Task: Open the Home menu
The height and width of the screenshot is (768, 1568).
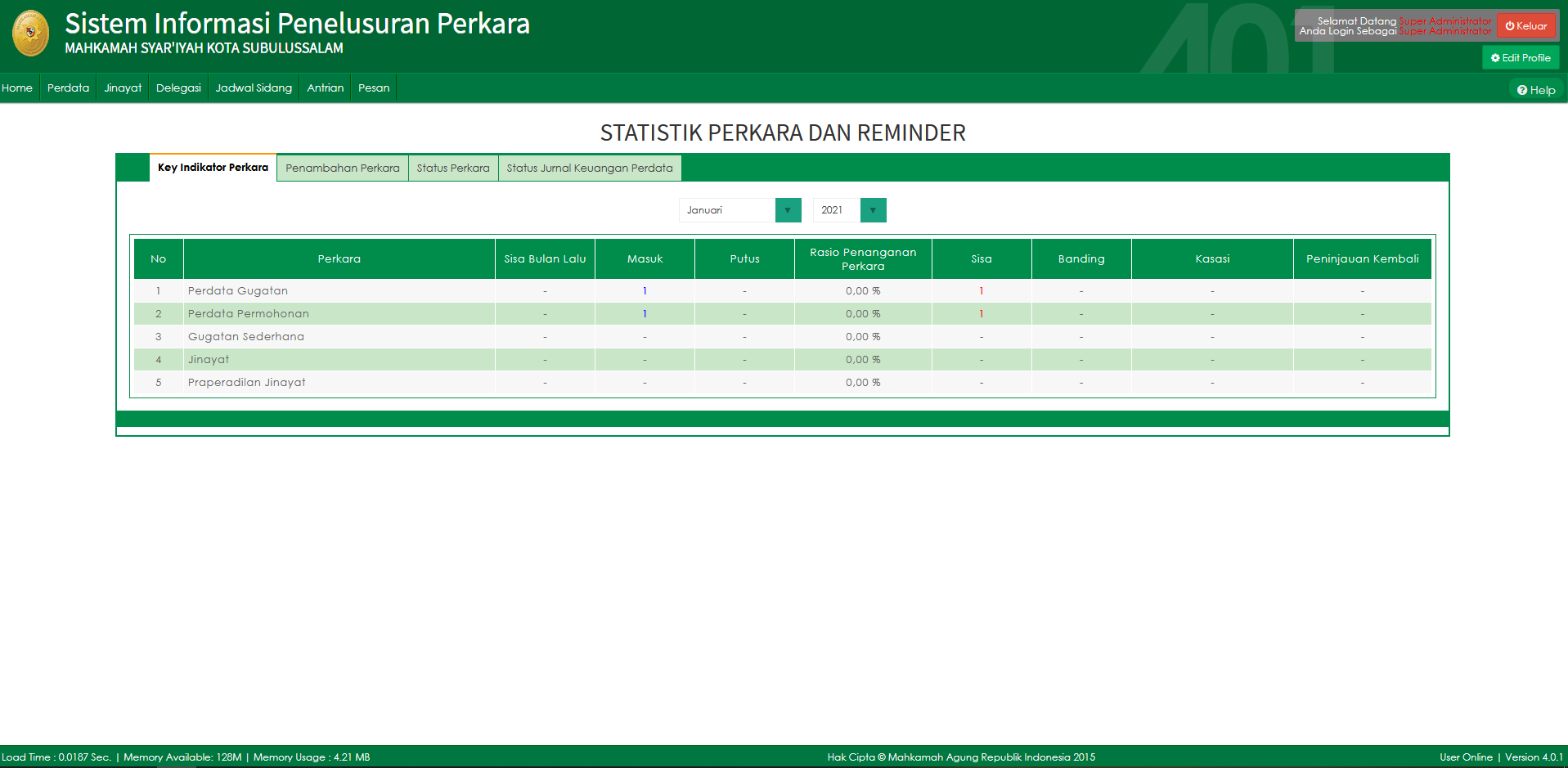Action: (x=17, y=88)
